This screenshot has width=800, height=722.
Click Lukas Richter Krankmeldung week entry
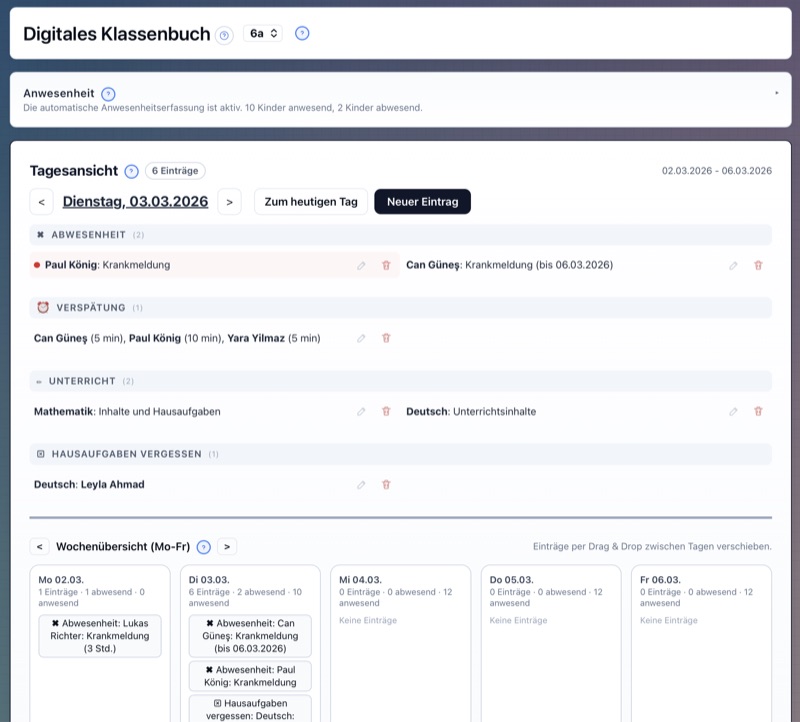(x=100, y=636)
